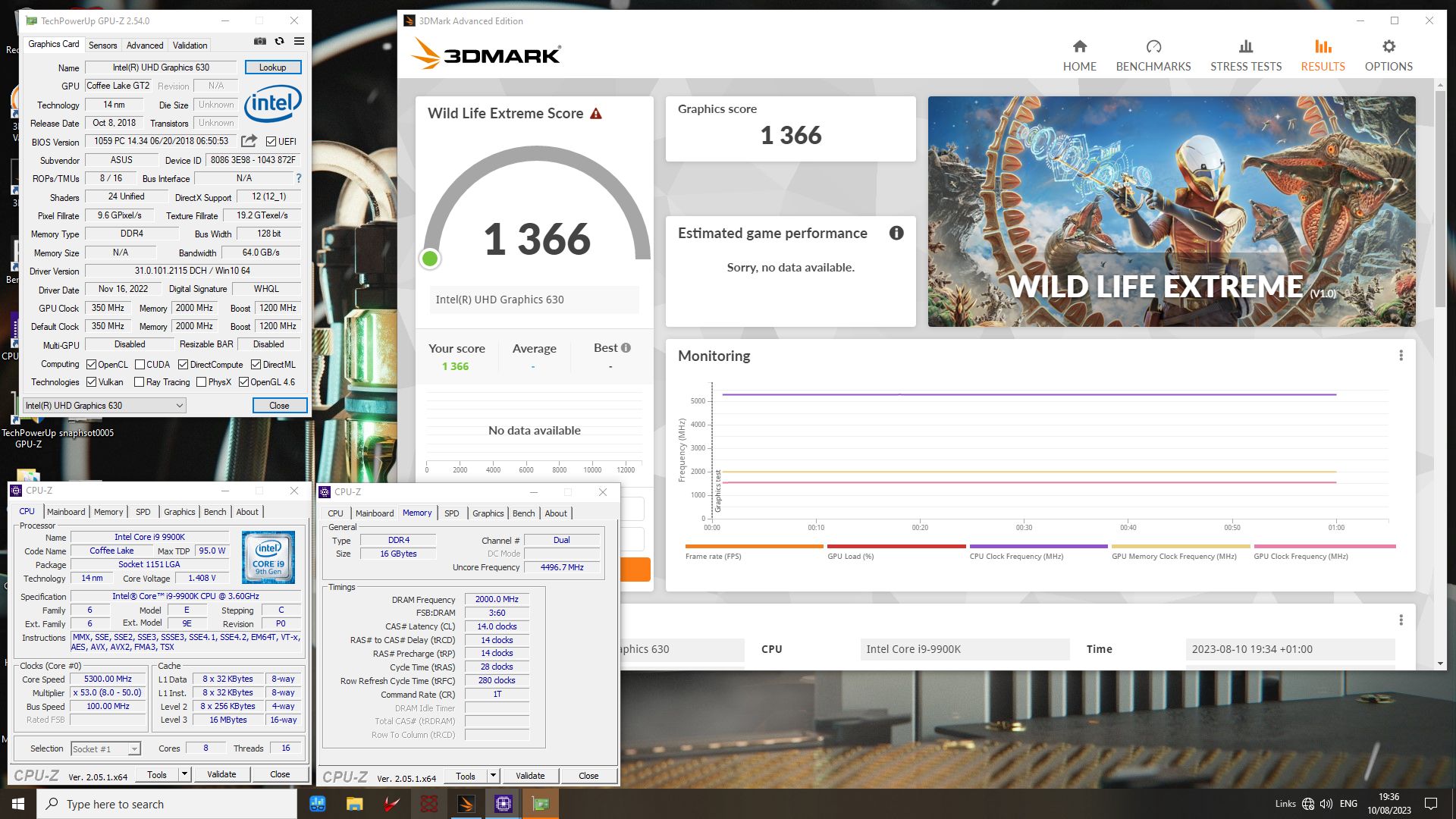Open system info panel three-dot menu
Screen dimensions: 1456x819
click(1401, 620)
